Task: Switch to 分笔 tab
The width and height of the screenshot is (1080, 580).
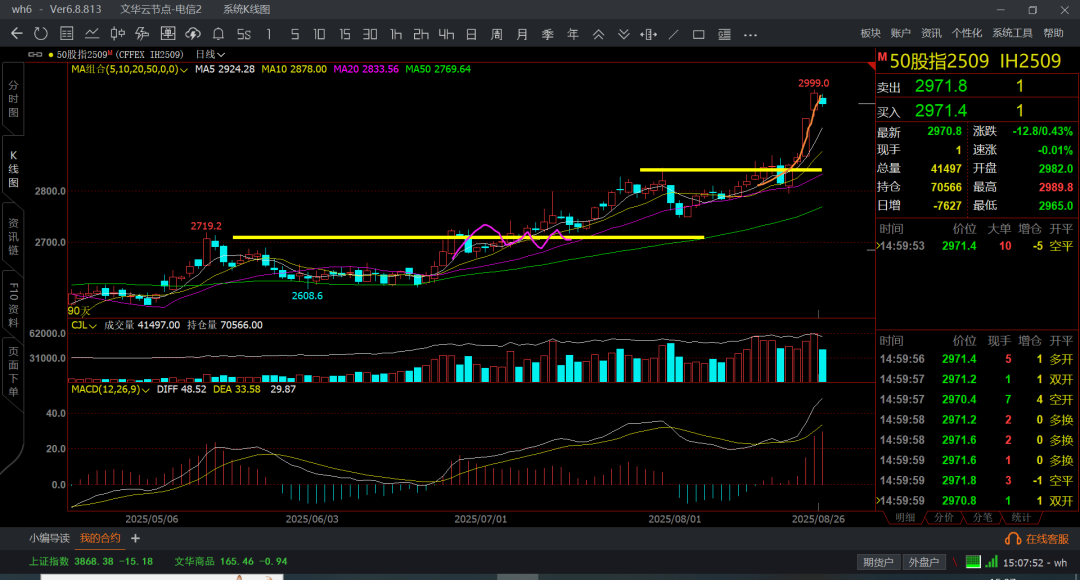Action: click(982, 517)
